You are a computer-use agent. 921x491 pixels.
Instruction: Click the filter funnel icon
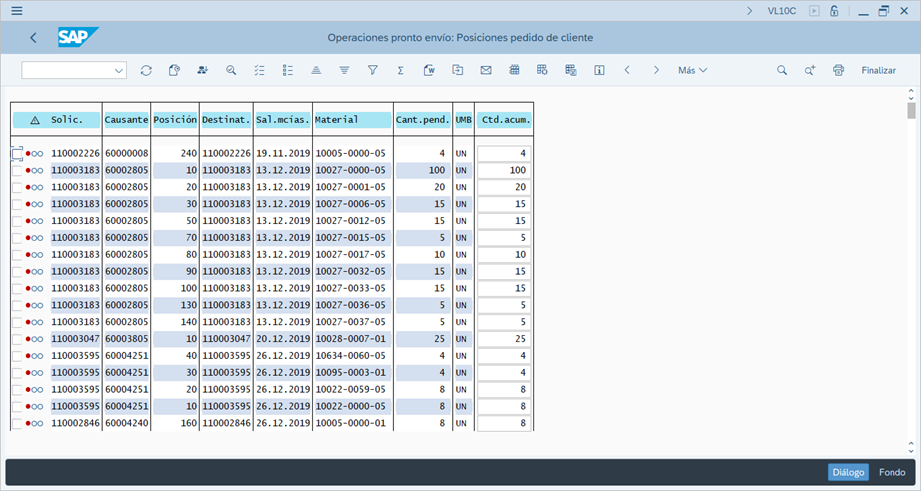pyautogui.click(x=372, y=71)
